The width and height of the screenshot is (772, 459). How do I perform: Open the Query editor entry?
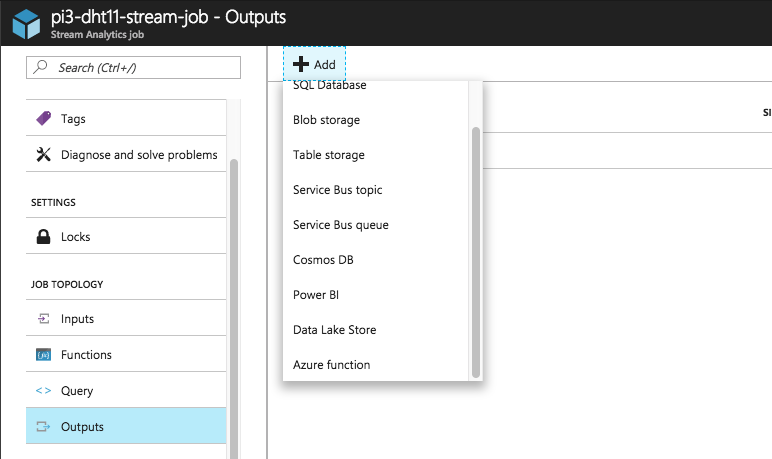(x=126, y=391)
